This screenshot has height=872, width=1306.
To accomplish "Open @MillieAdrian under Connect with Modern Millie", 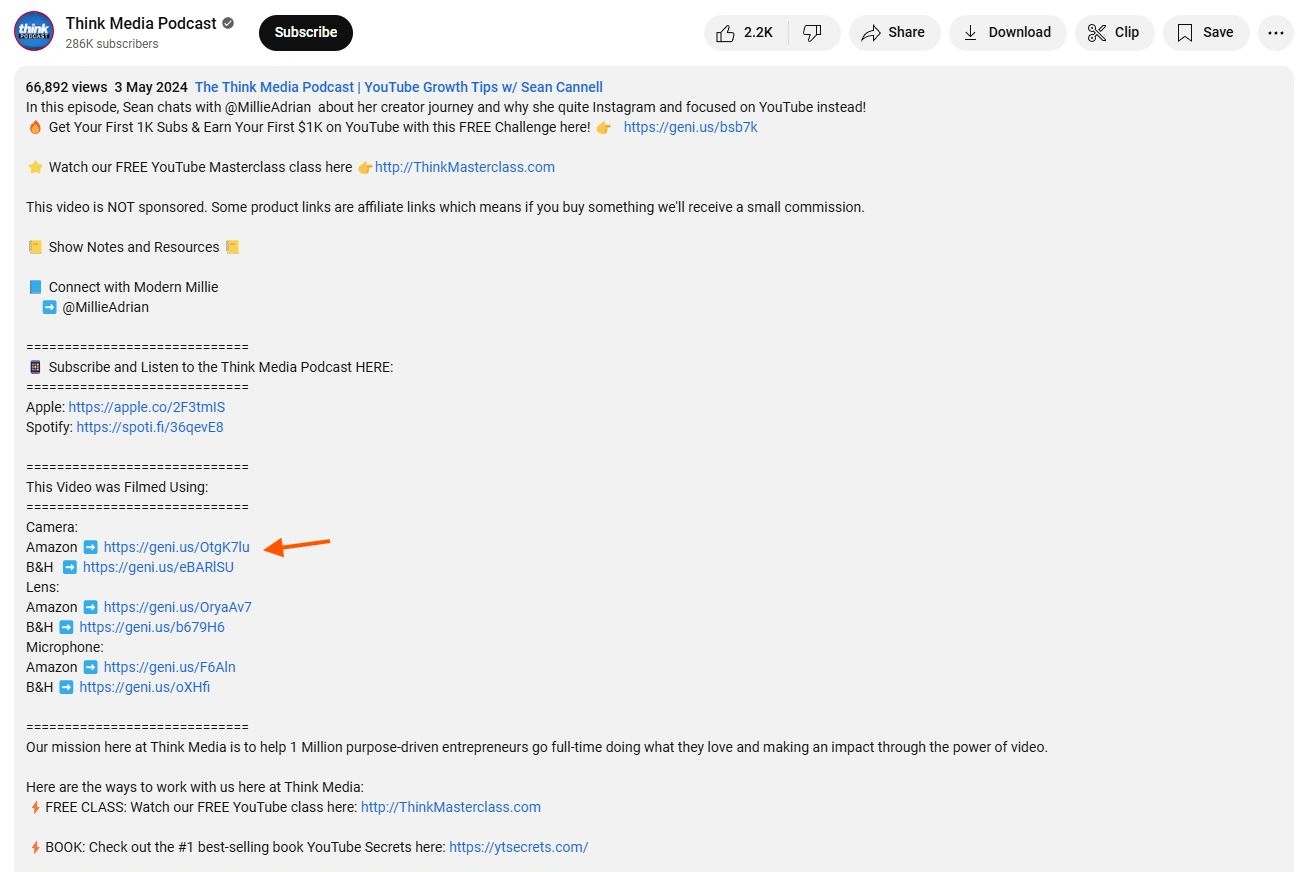I will (105, 307).
